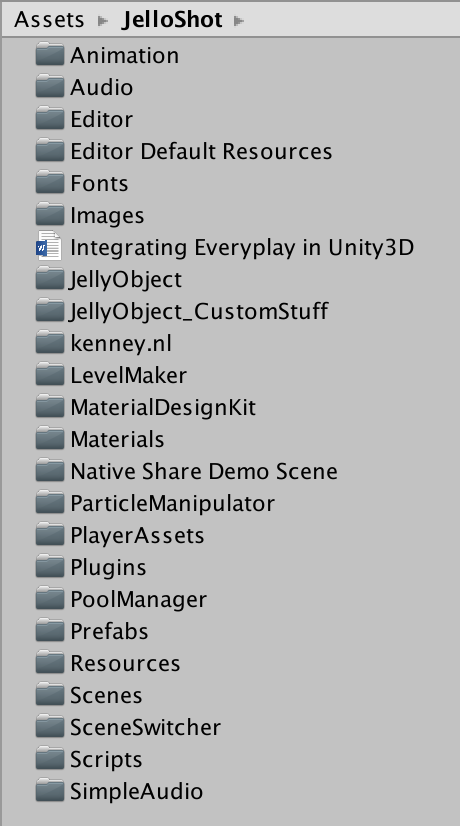The height and width of the screenshot is (826, 460).
Task: Select the Scenes folder label
Action: point(106,696)
